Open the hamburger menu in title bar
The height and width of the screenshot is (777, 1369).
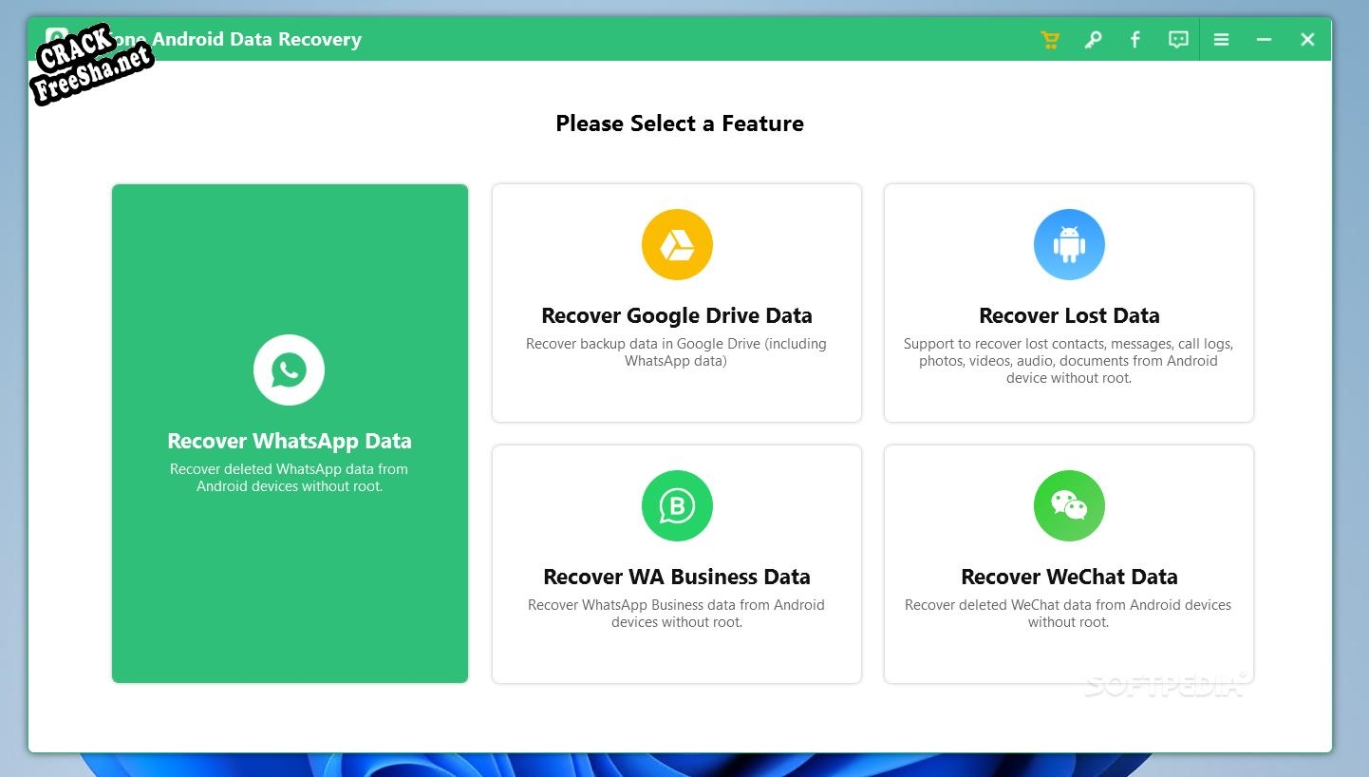coord(1221,40)
